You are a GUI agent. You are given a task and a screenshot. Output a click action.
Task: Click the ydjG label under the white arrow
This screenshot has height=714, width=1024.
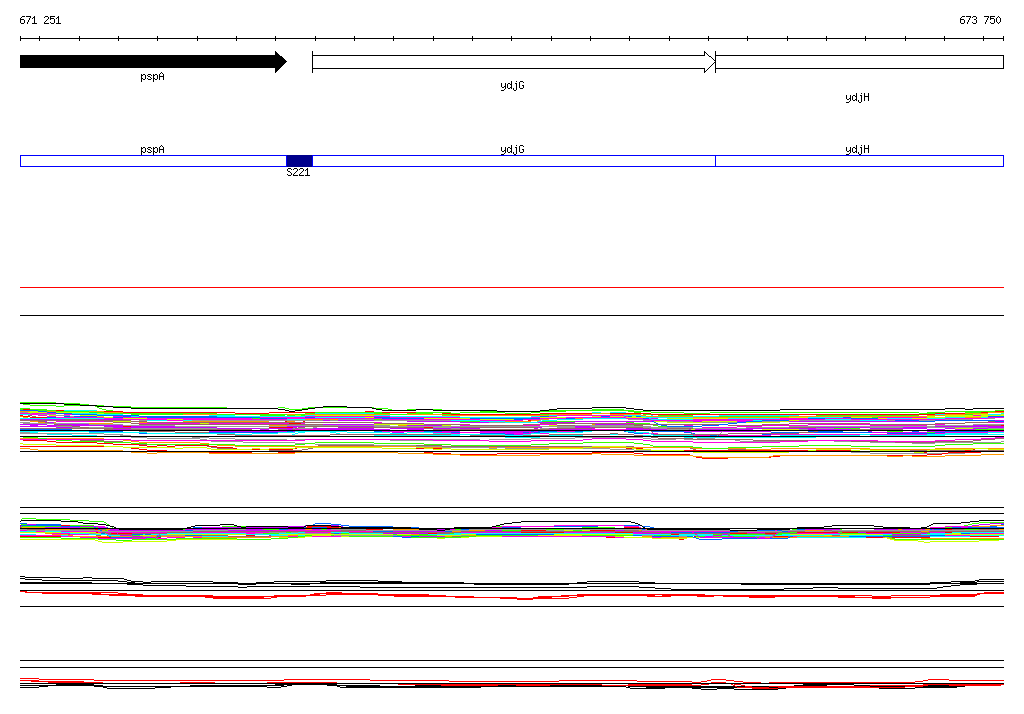coord(512,86)
